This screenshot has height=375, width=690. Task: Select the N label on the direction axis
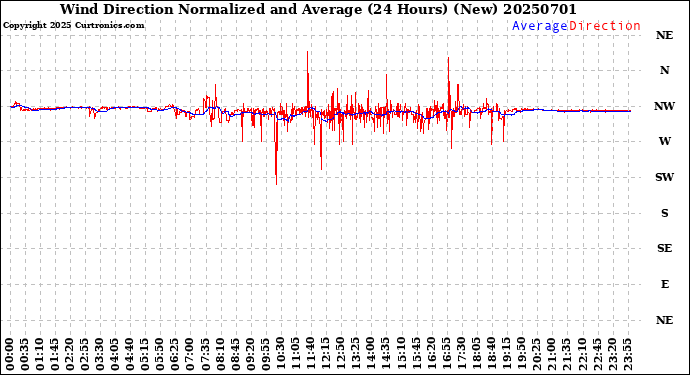[x=664, y=70]
